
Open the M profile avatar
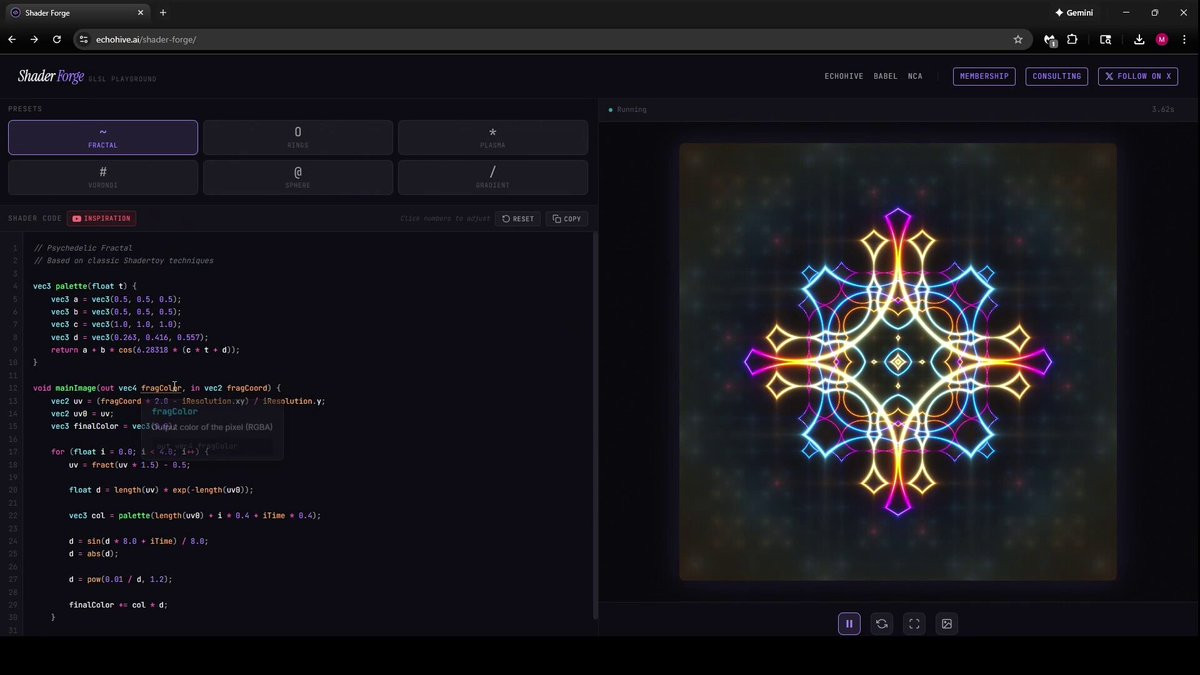tap(1162, 39)
